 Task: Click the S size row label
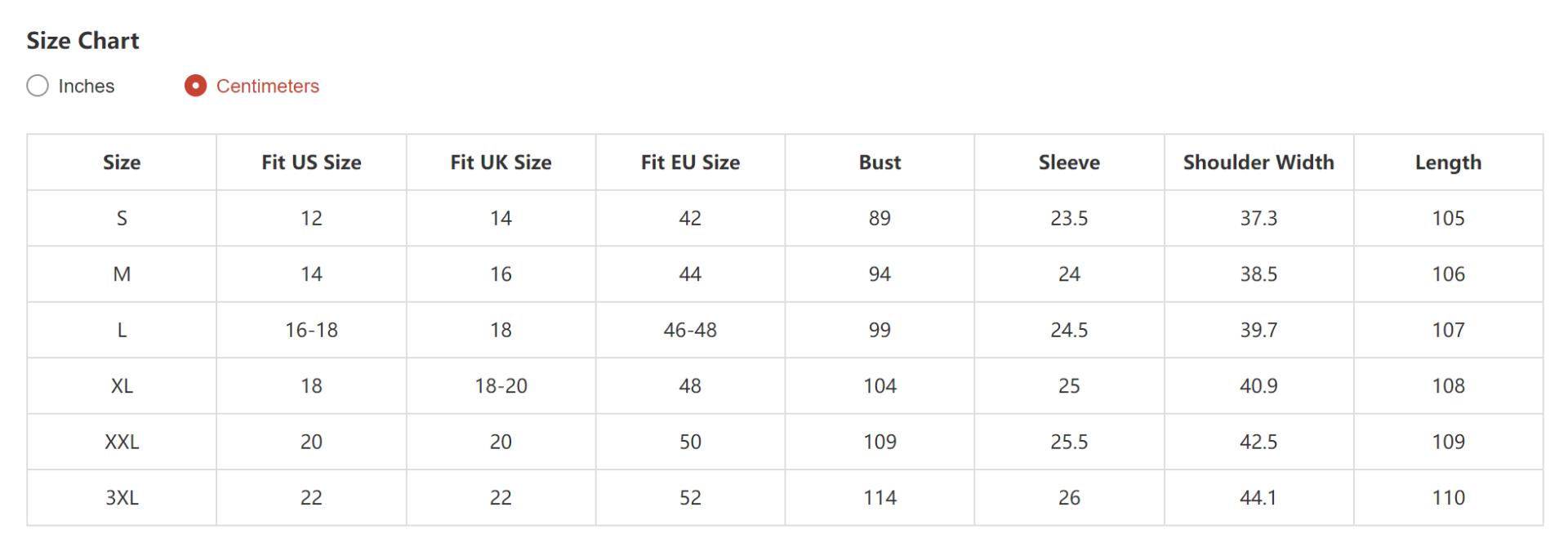tap(122, 218)
